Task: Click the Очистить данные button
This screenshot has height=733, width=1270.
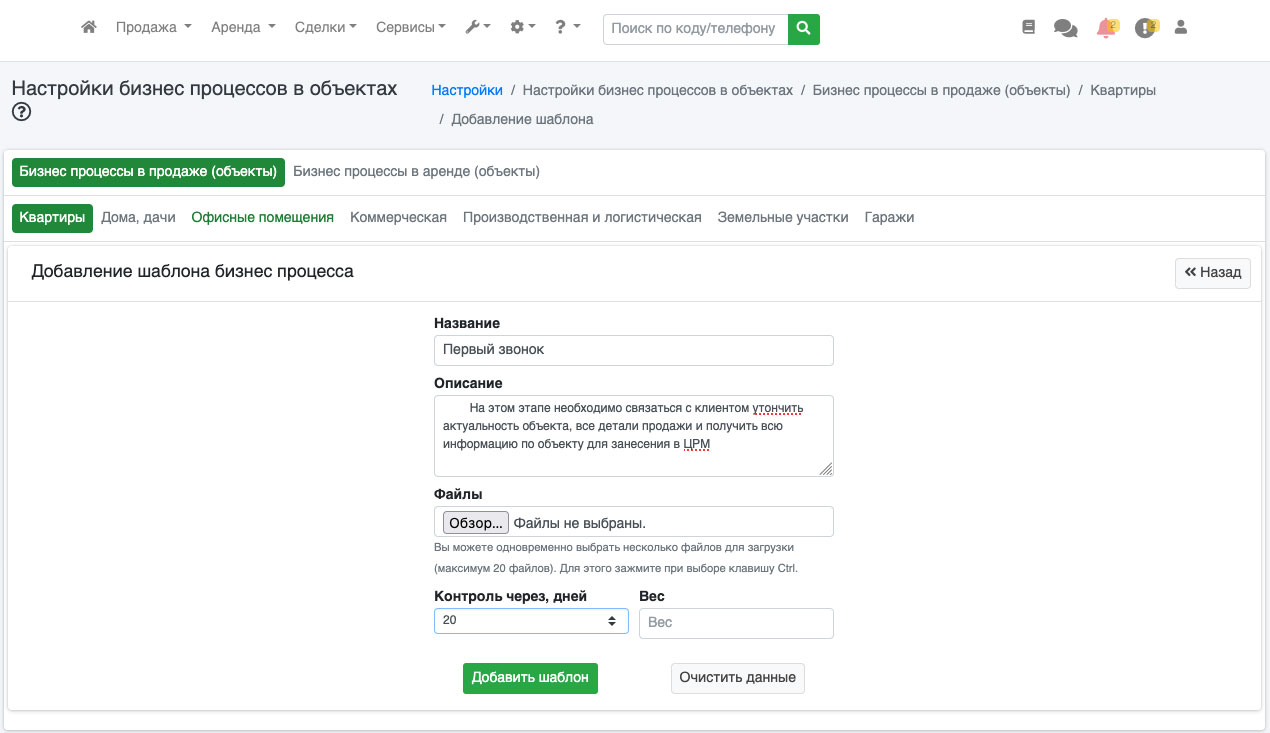Action: [x=737, y=677]
